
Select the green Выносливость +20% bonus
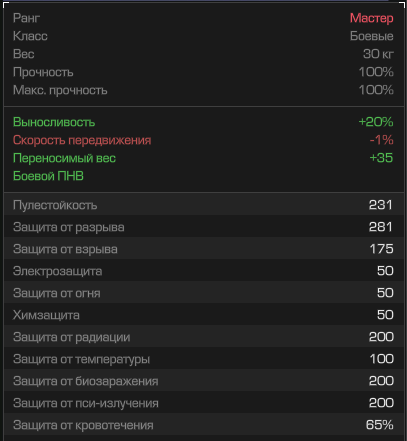[203, 122]
